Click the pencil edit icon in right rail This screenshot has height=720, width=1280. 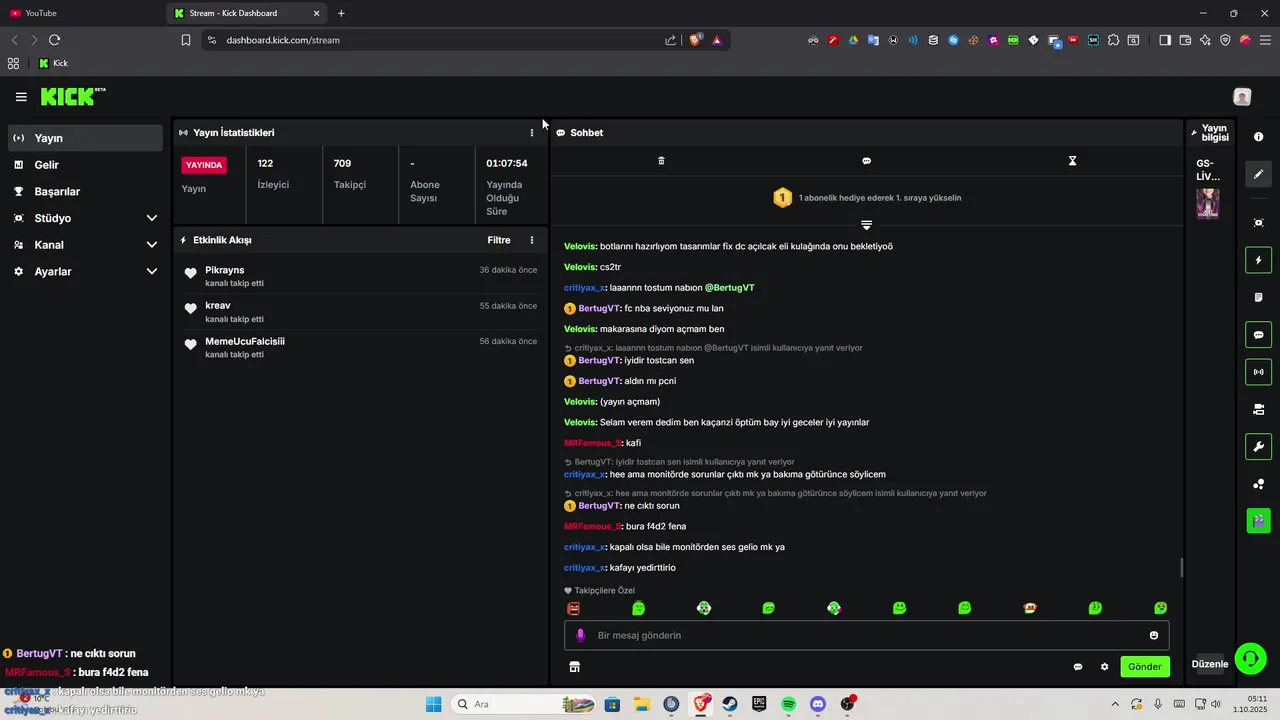click(x=1259, y=173)
